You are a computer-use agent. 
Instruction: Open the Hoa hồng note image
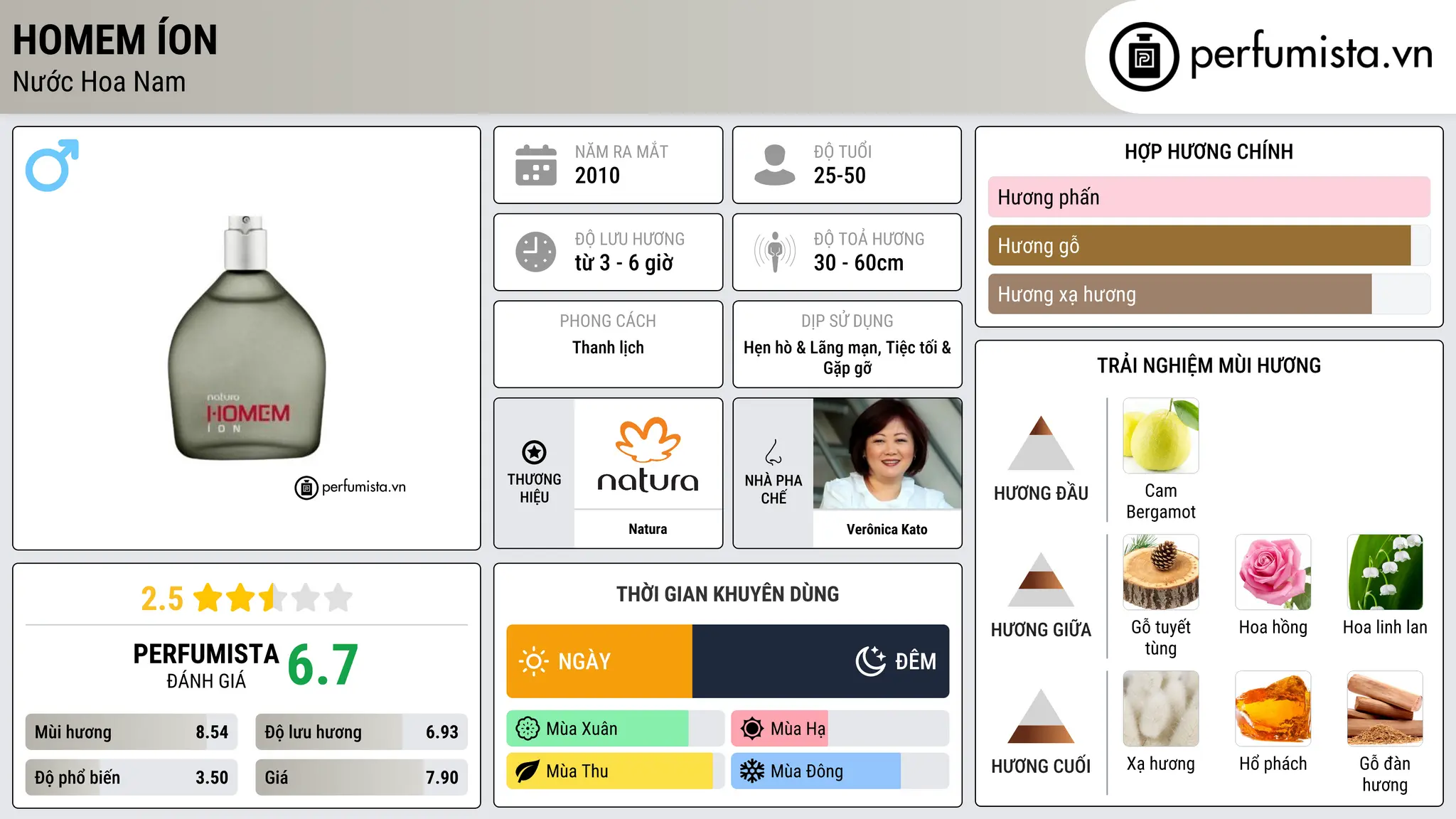[1273, 572]
